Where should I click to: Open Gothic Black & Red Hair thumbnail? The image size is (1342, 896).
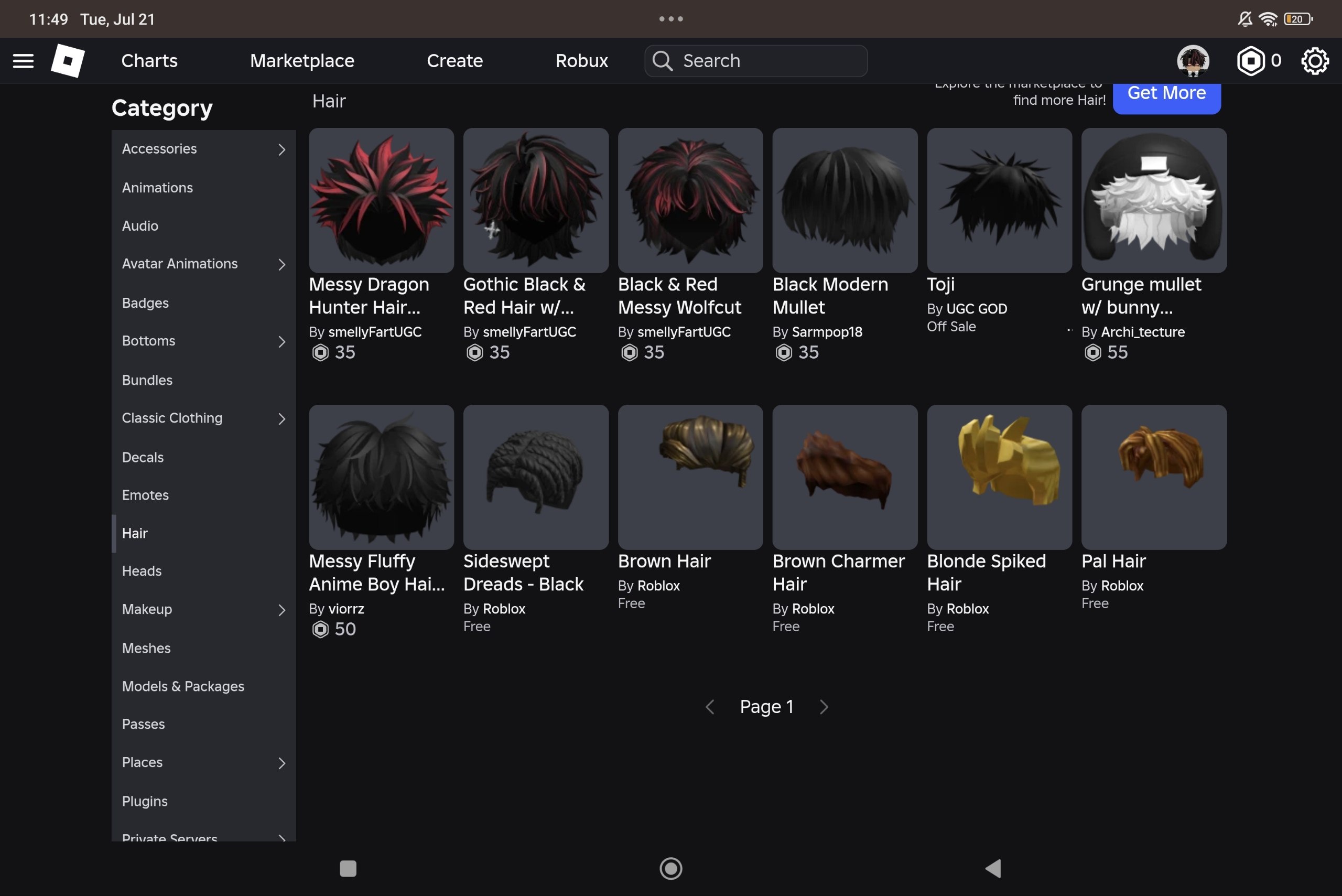pos(536,201)
